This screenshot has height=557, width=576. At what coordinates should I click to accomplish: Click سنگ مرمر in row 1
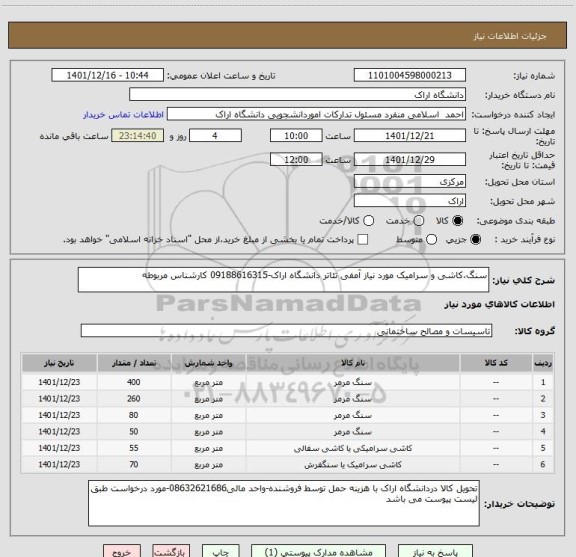353,382
